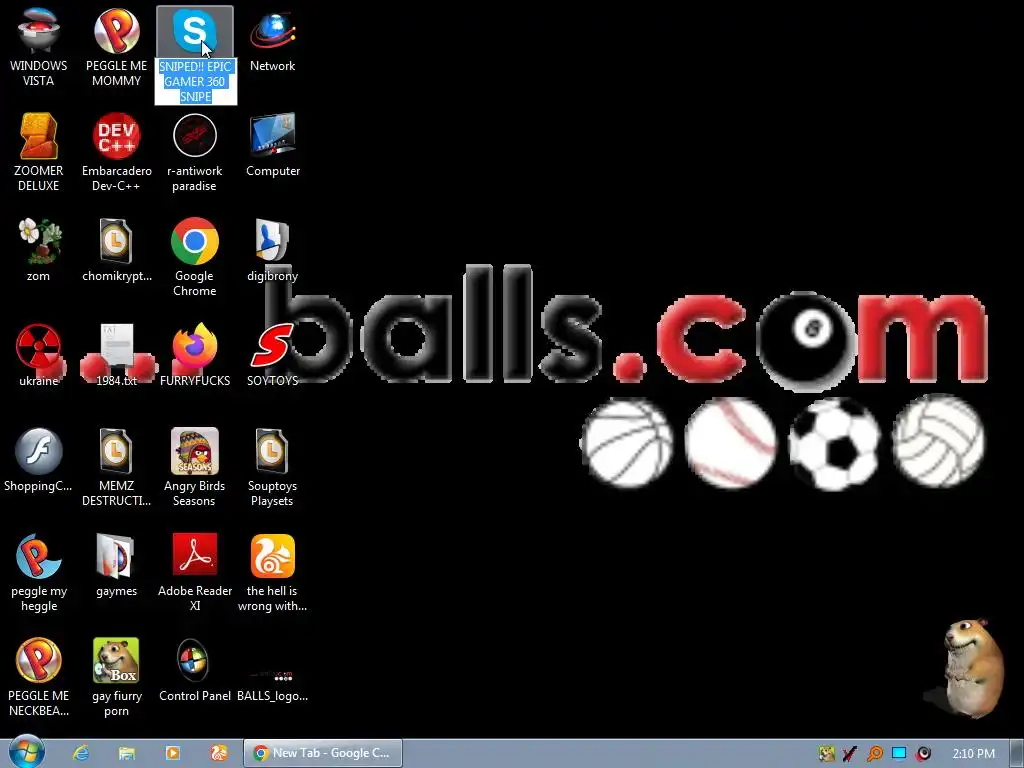The height and width of the screenshot is (768, 1024).
Task: Select the hamster Box desktop icon
Action: pyautogui.click(x=116, y=661)
